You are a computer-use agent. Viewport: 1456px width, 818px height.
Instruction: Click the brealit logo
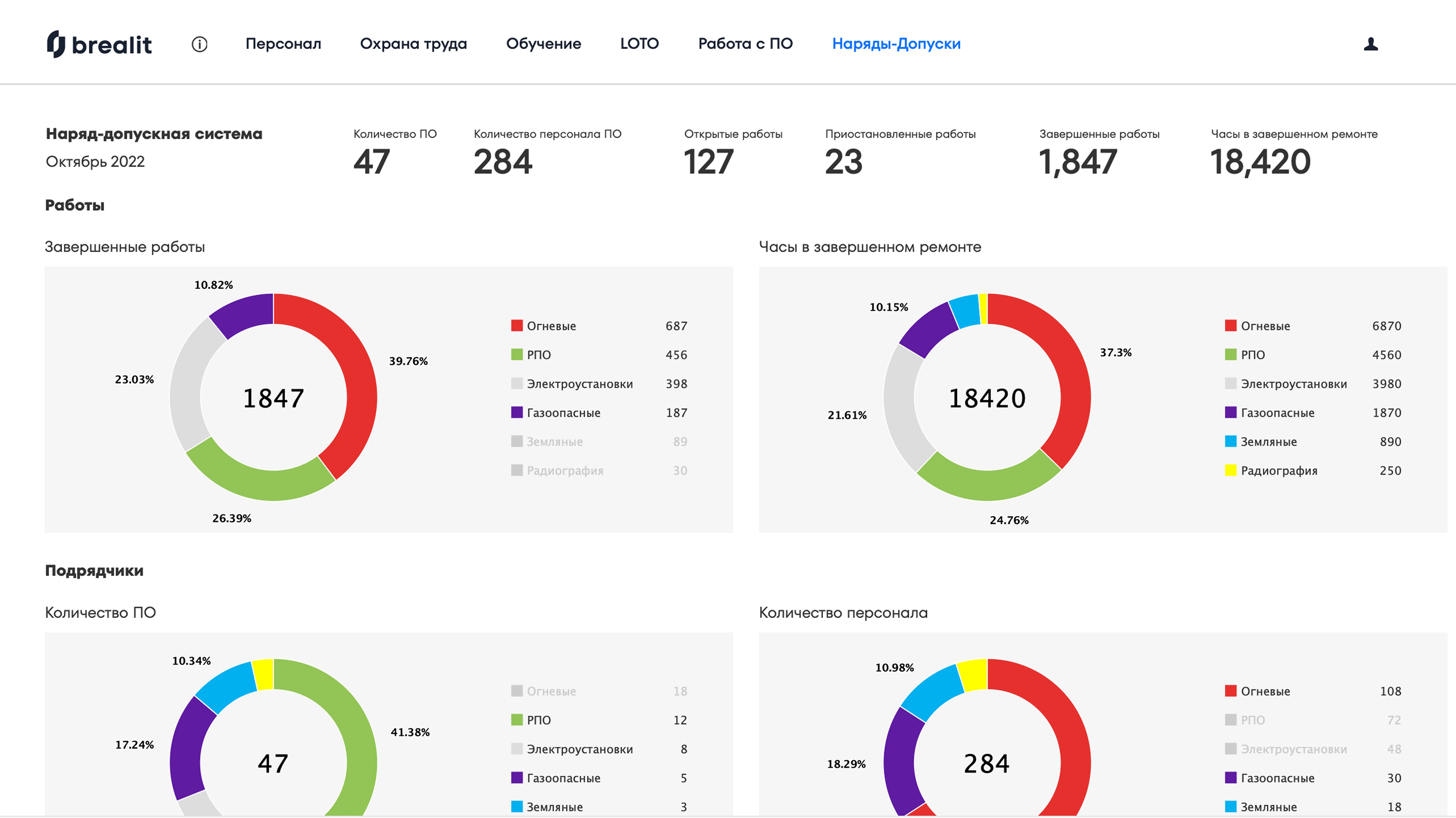[x=100, y=44]
